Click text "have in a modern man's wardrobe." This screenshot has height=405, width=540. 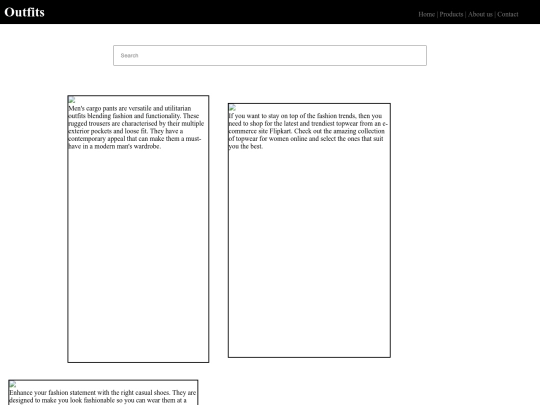115,146
